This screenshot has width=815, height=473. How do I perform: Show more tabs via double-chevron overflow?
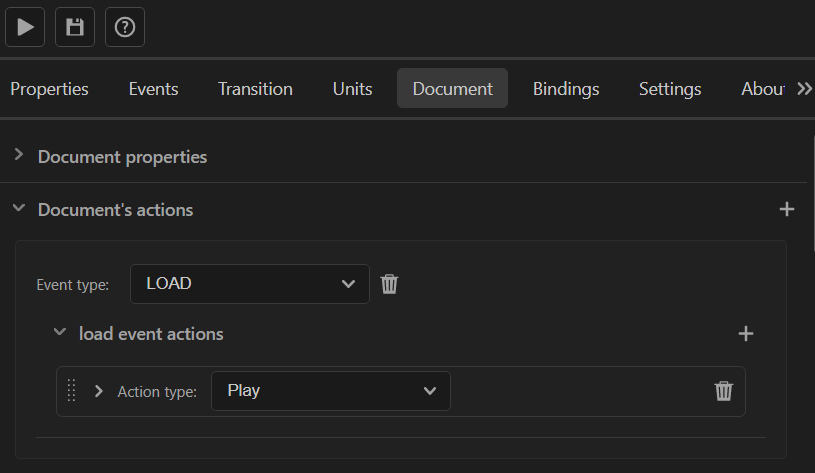pyautogui.click(x=805, y=89)
